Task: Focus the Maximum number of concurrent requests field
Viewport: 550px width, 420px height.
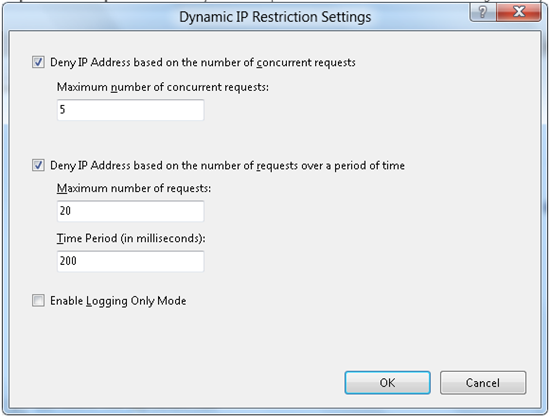Action: click(130, 110)
